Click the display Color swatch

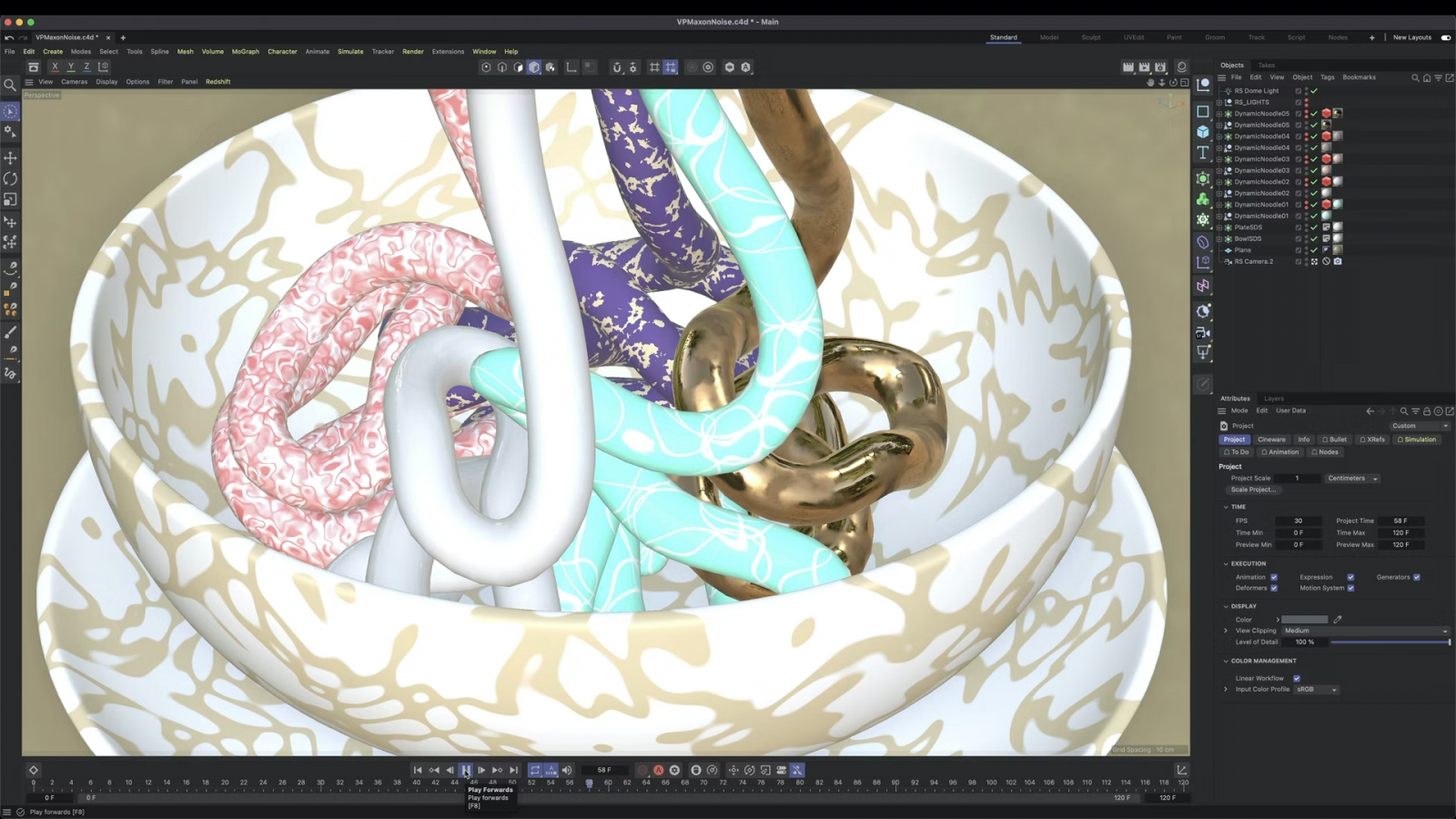pos(1305,620)
